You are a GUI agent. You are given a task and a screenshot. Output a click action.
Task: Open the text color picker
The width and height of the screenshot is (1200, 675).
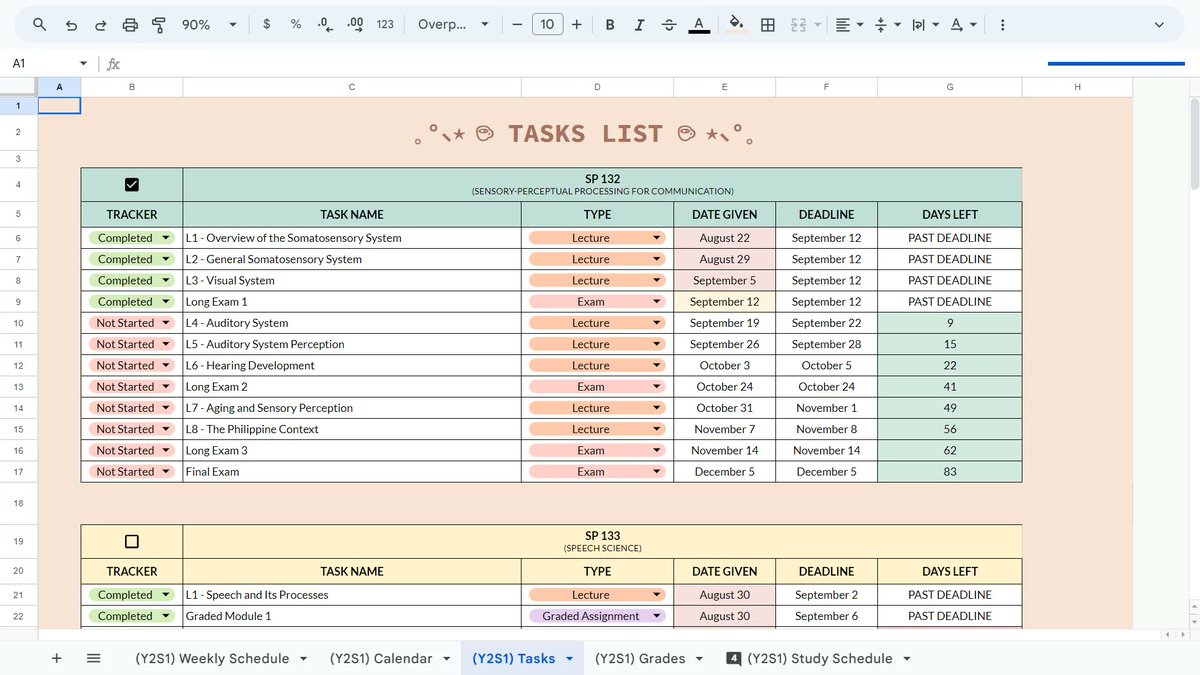pos(699,25)
